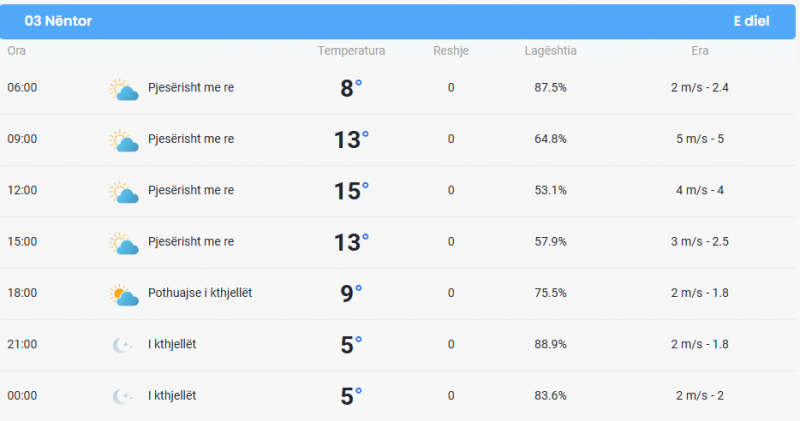Select the 83.6% humidity at midnight
The image size is (800, 421).
tap(551, 395)
